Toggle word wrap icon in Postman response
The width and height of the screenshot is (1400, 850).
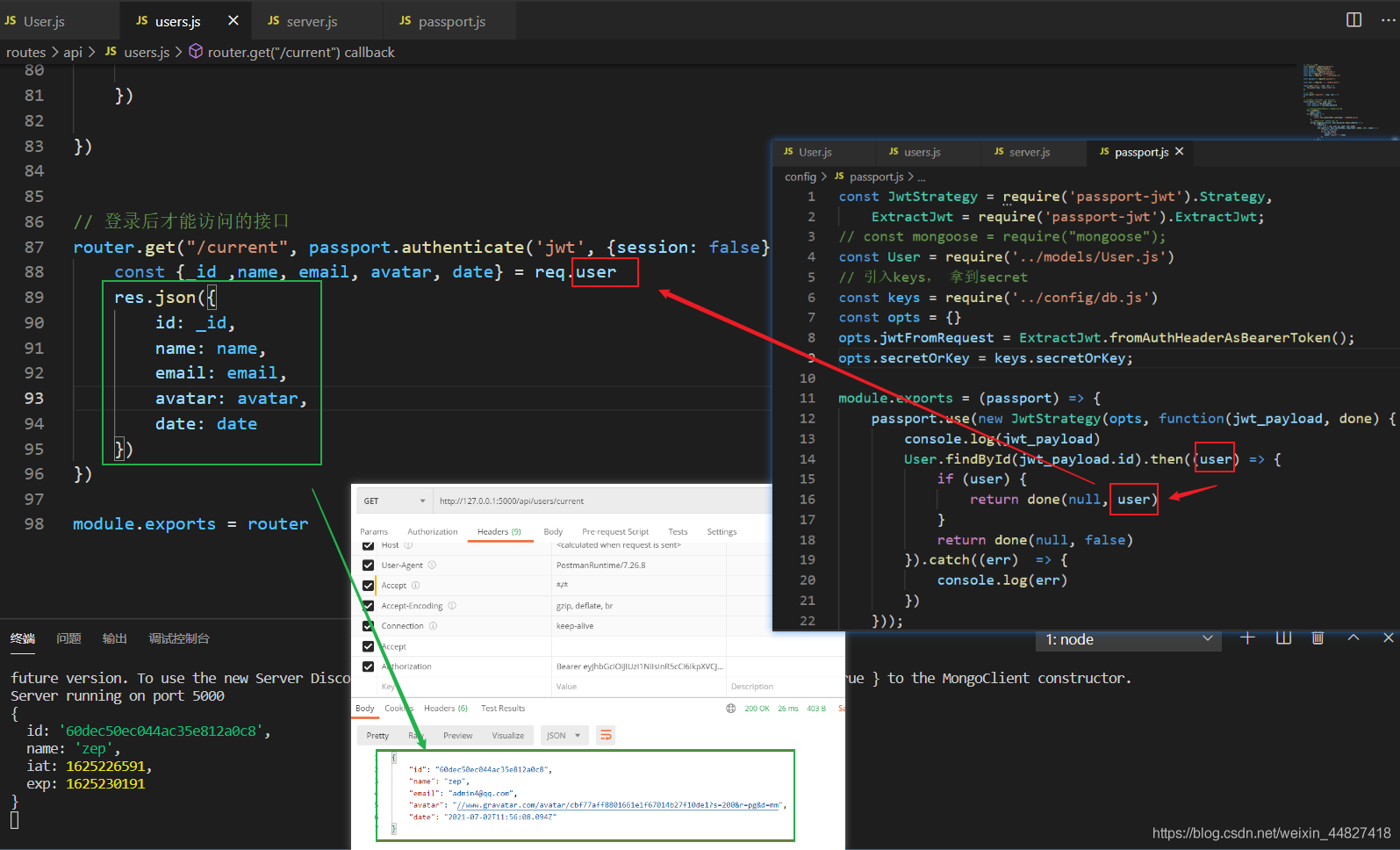(606, 735)
